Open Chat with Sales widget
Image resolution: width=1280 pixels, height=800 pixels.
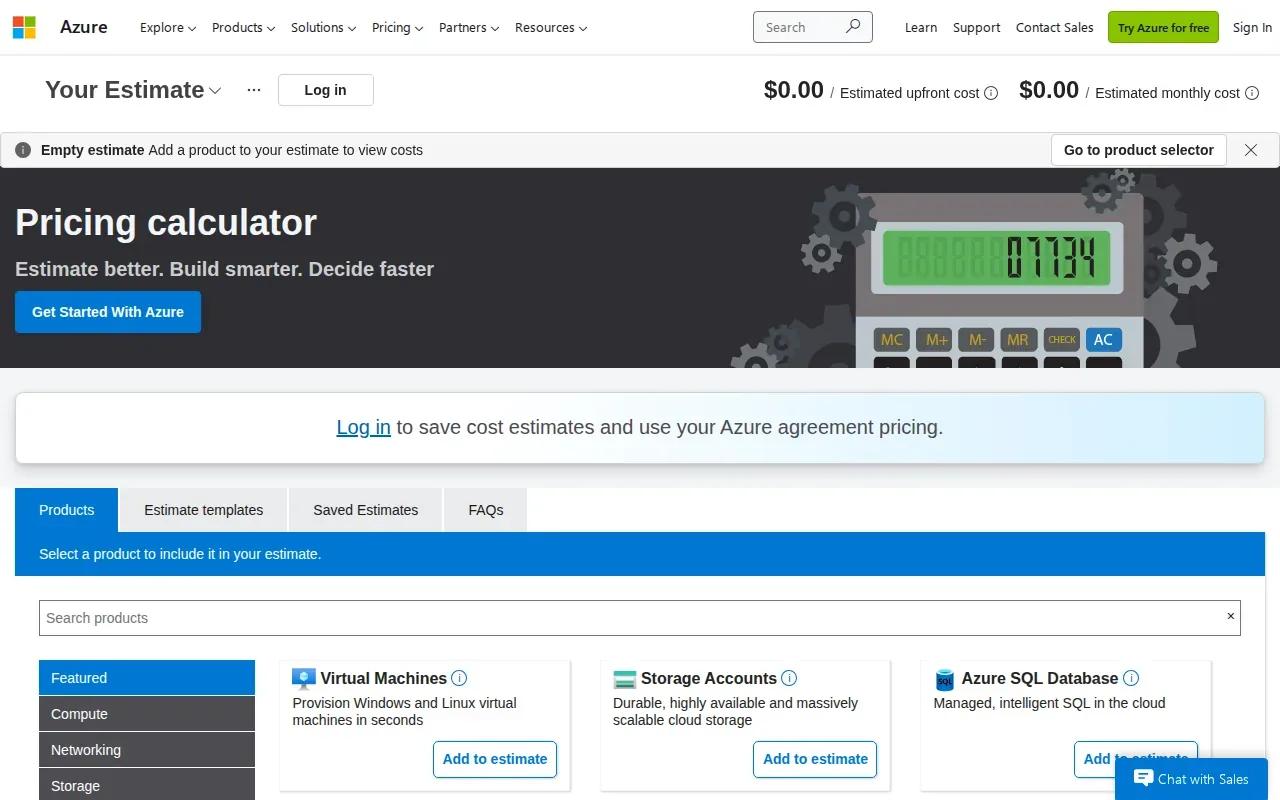click(1191, 779)
